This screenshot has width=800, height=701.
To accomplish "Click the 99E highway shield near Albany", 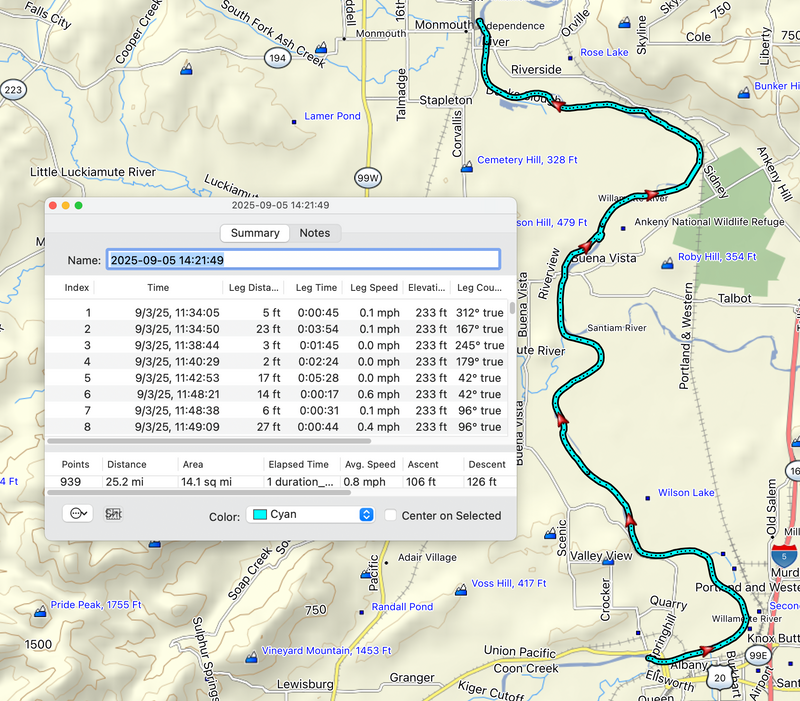I will point(758,656).
